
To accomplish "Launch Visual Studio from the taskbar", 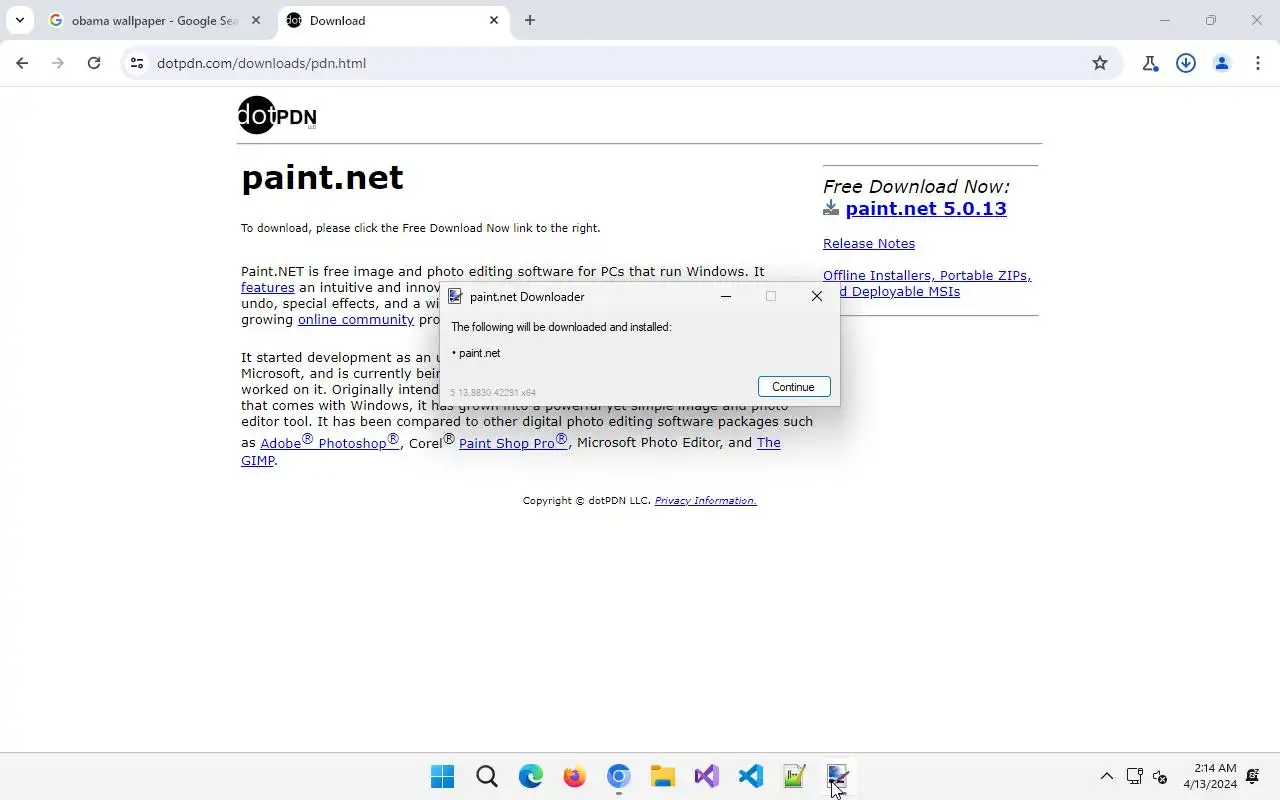I will pyautogui.click(x=707, y=776).
